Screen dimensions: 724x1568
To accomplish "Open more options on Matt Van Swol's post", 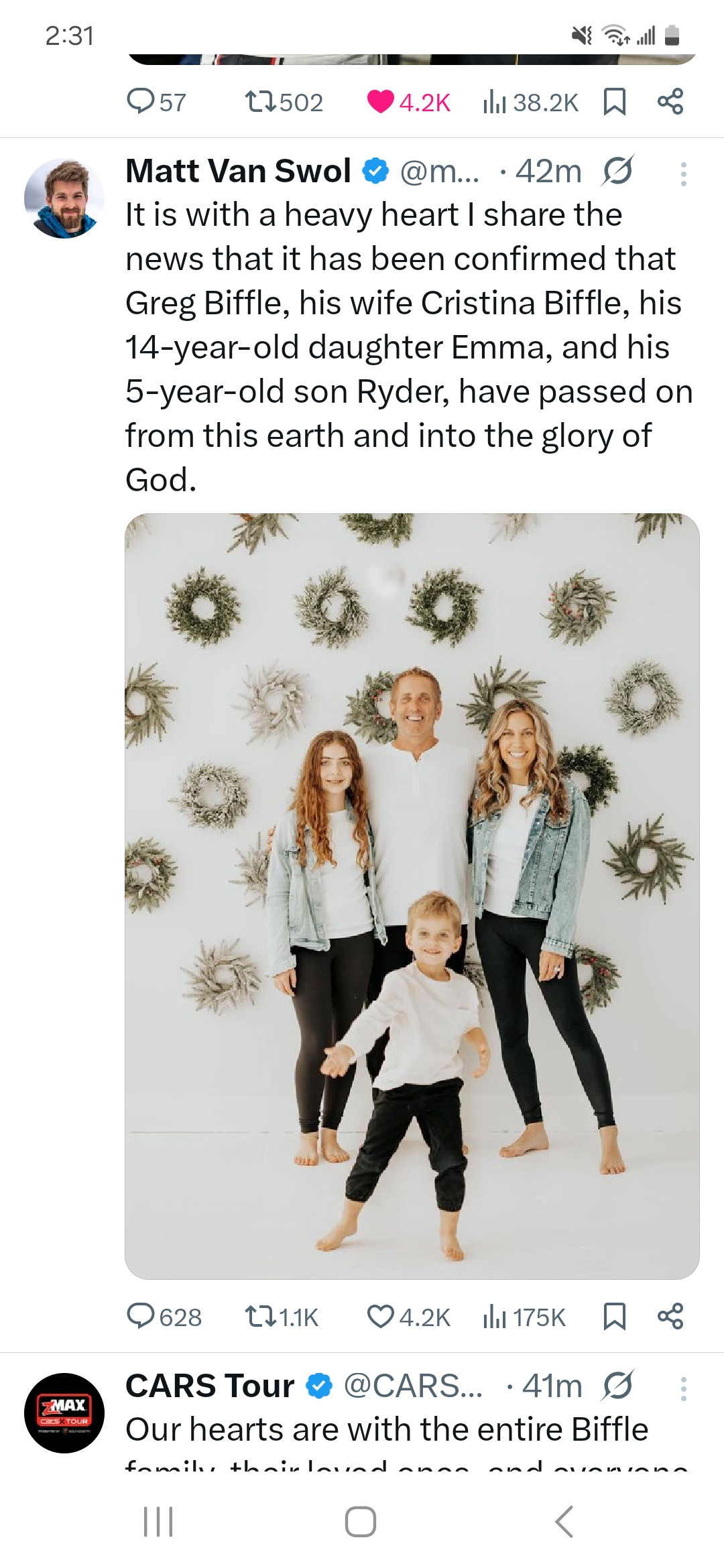I will [x=683, y=174].
